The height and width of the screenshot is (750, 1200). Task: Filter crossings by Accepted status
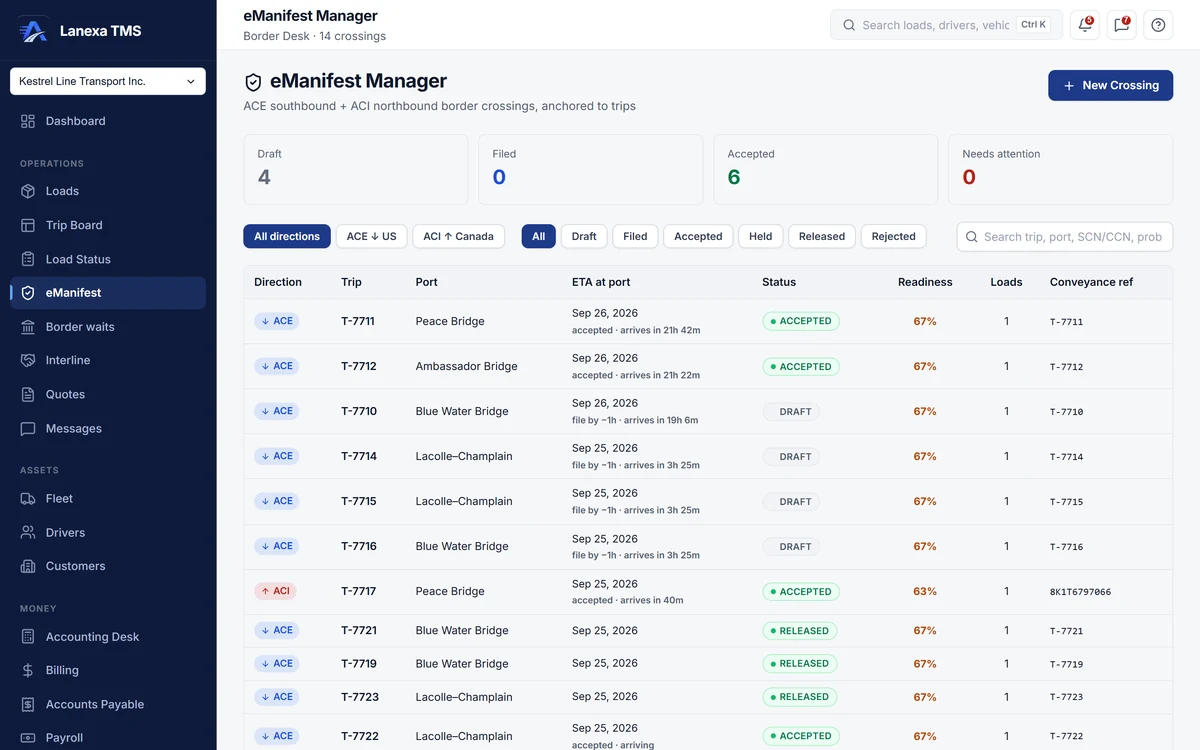tap(698, 236)
